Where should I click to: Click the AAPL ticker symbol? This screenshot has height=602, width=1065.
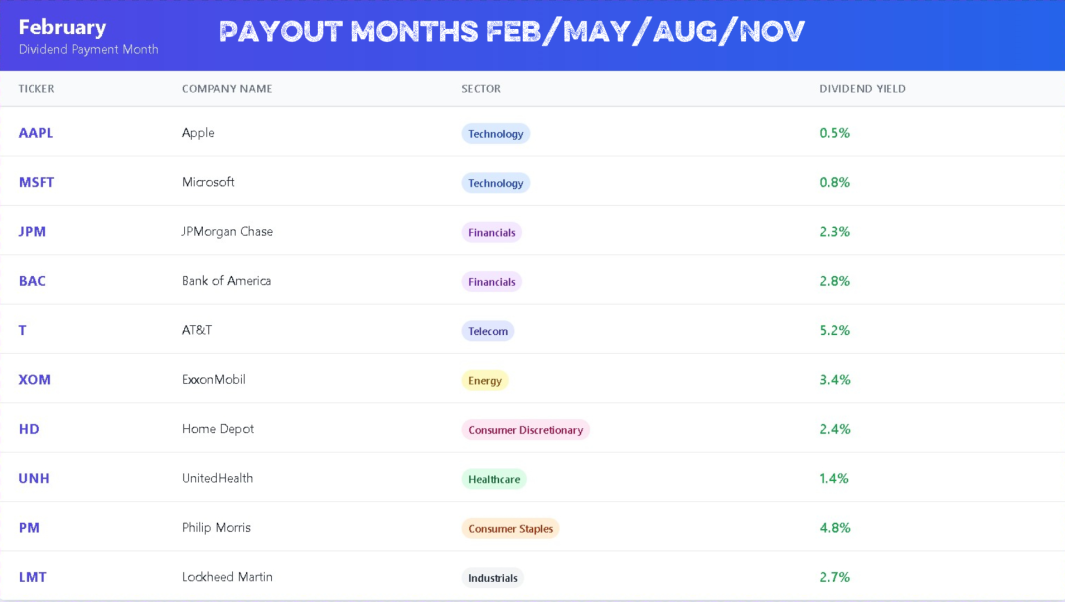[x=35, y=133]
